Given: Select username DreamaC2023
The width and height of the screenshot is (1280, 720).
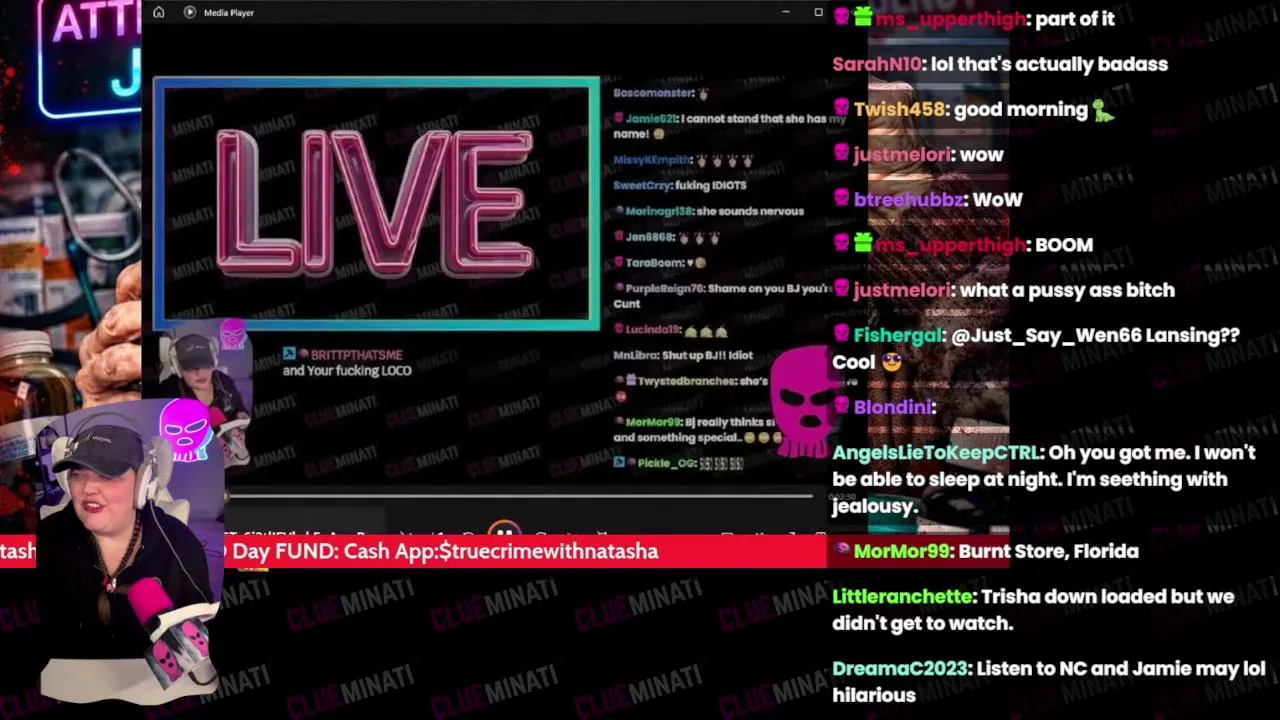Looking at the screenshot, I should (899, 668).
